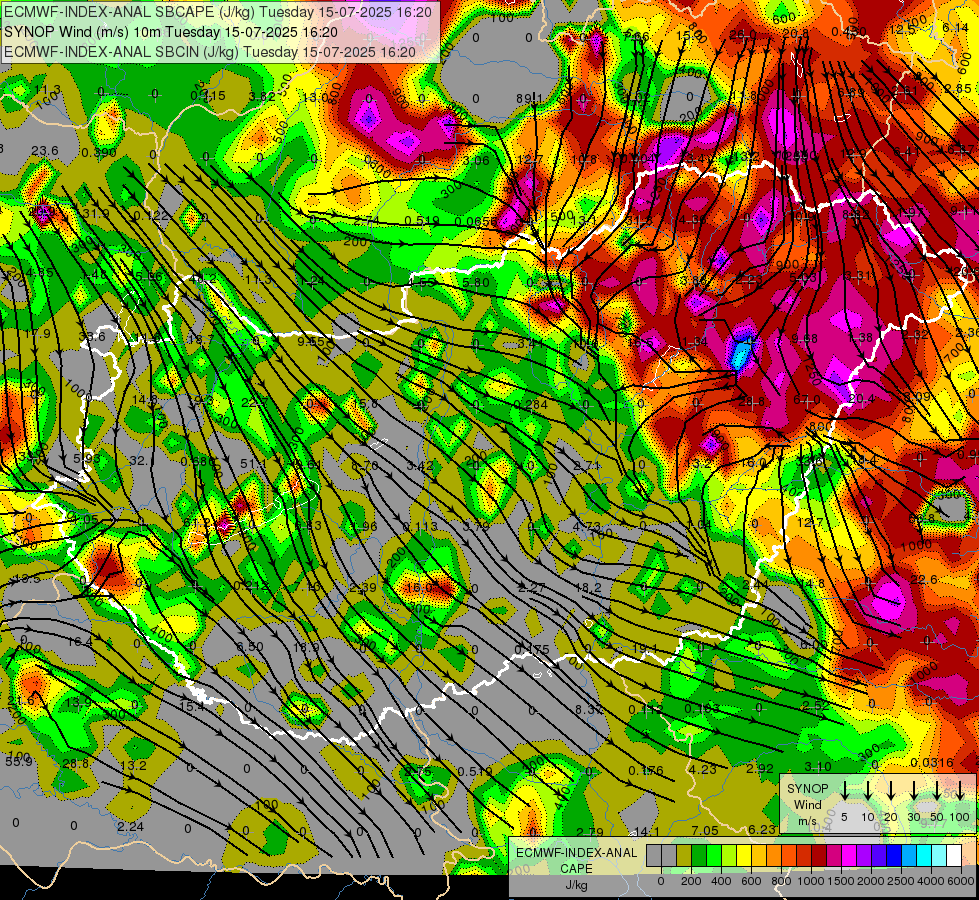Select the pure blue CAPE legend swatch
Viewport: 979px width, 900px height.
click(893, 856)
